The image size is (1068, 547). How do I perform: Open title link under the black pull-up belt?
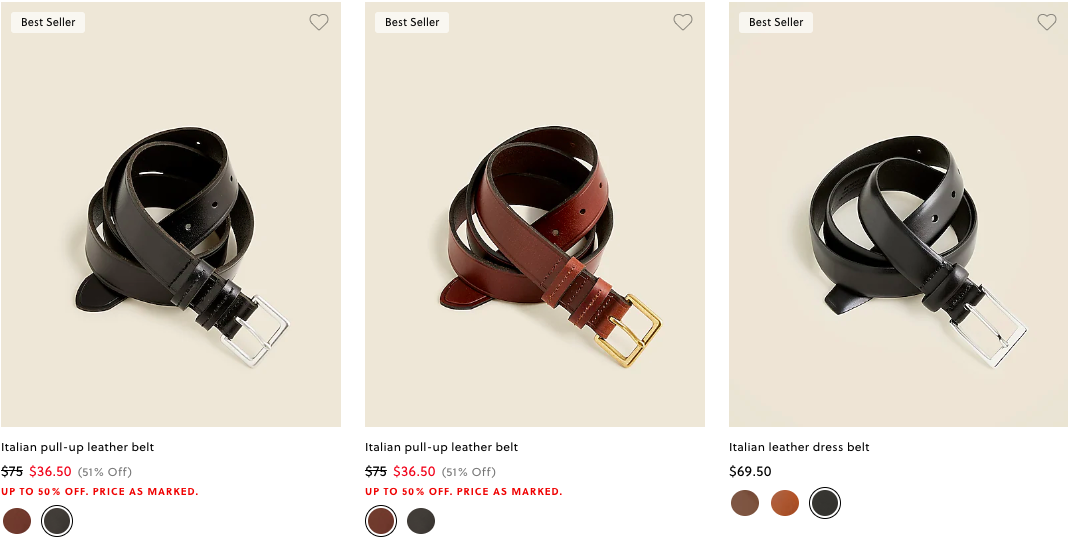pyautogui.click(x=78, y=447)
